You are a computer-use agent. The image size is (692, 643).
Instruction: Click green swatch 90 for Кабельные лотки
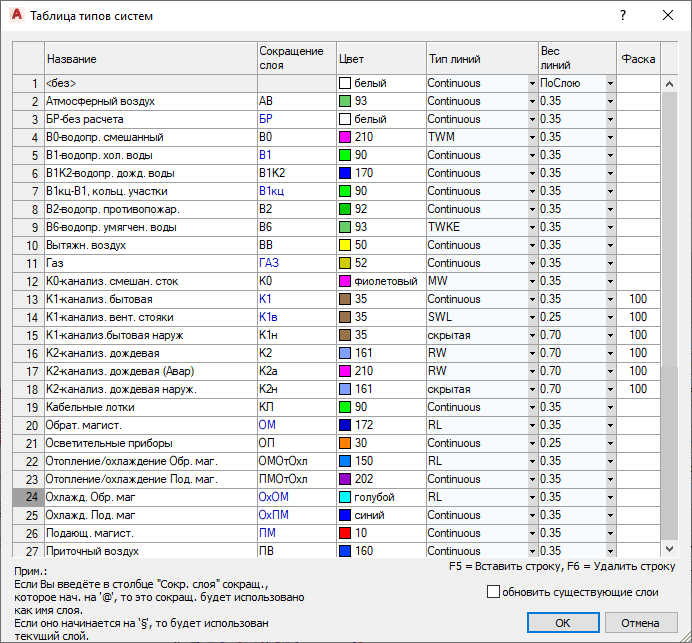pos(345,407)
